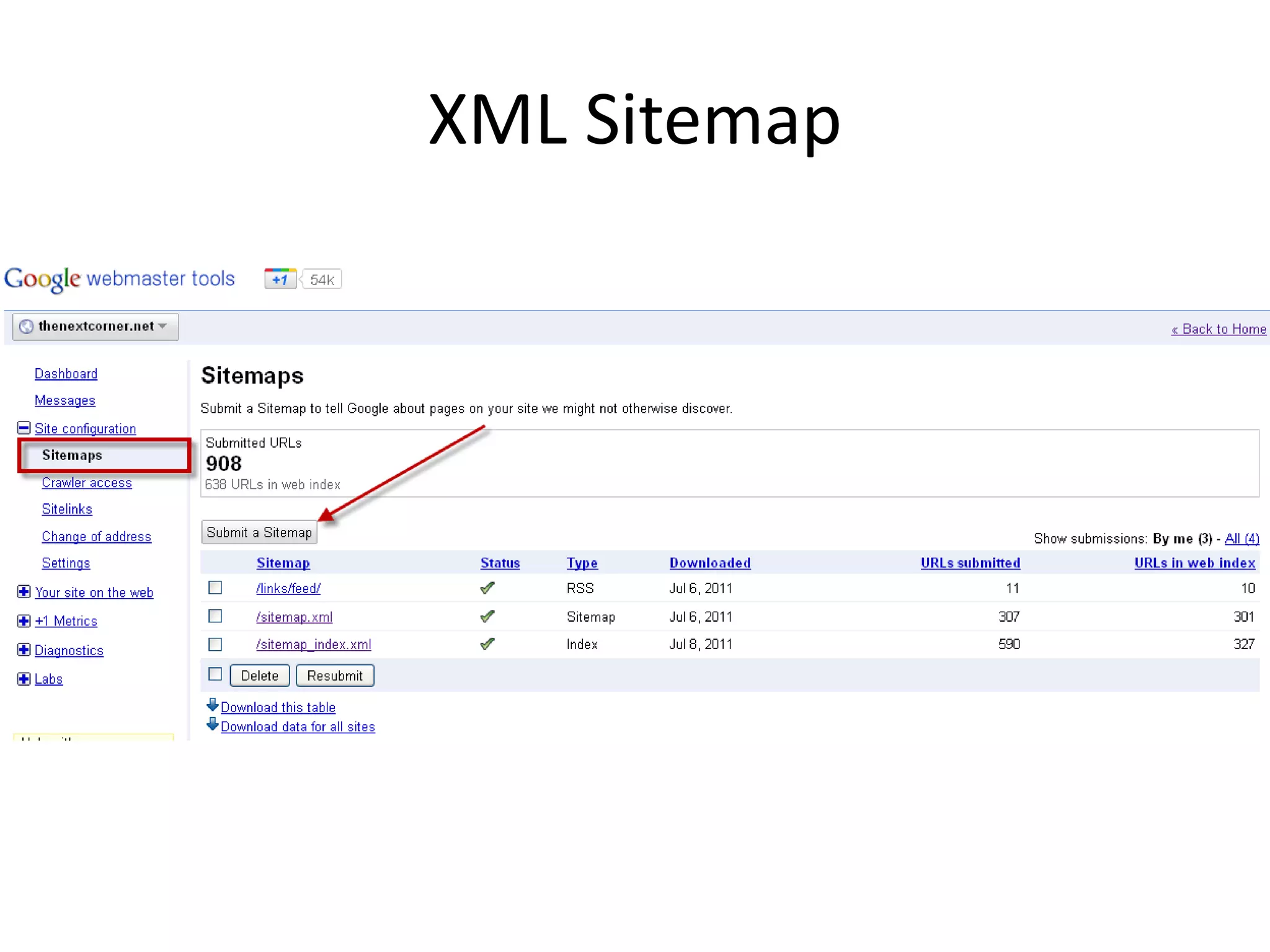
Task: Click the download arrow icon for all sites
Action: tap(212, 725)
